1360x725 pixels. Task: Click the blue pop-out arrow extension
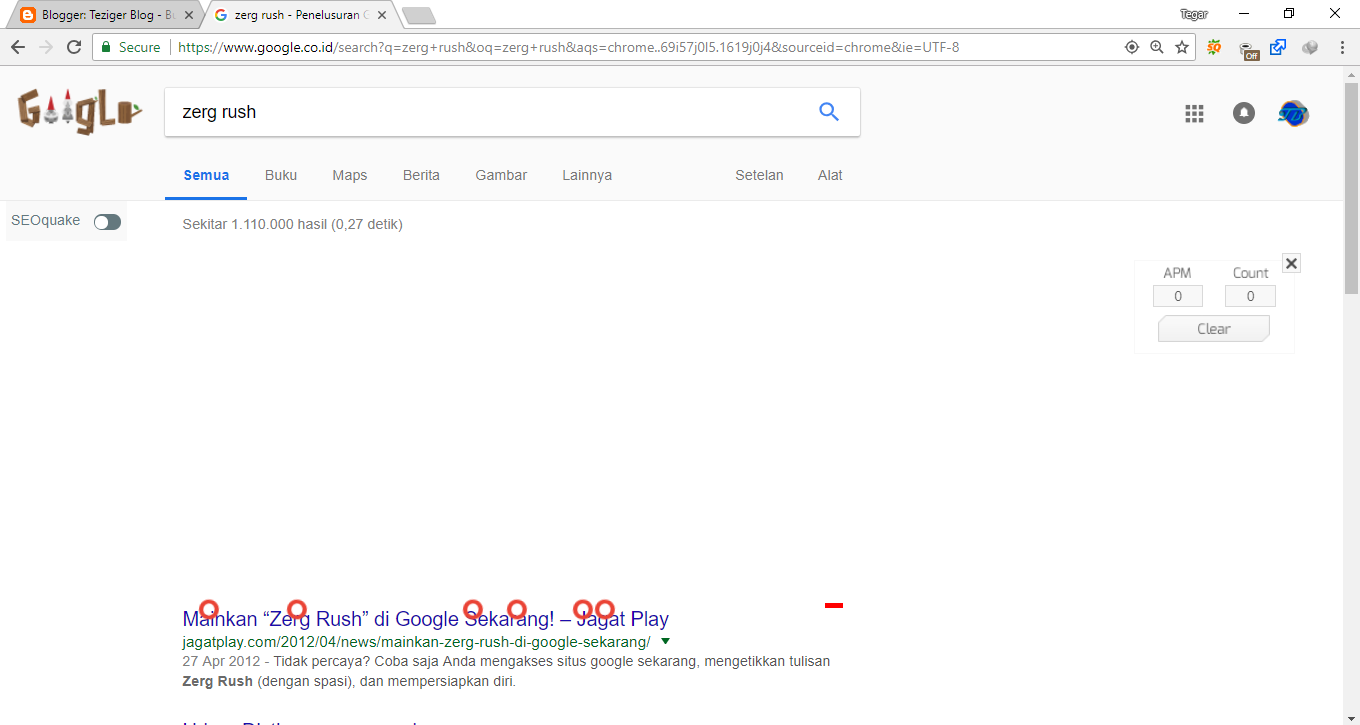tap(1278, 47)
